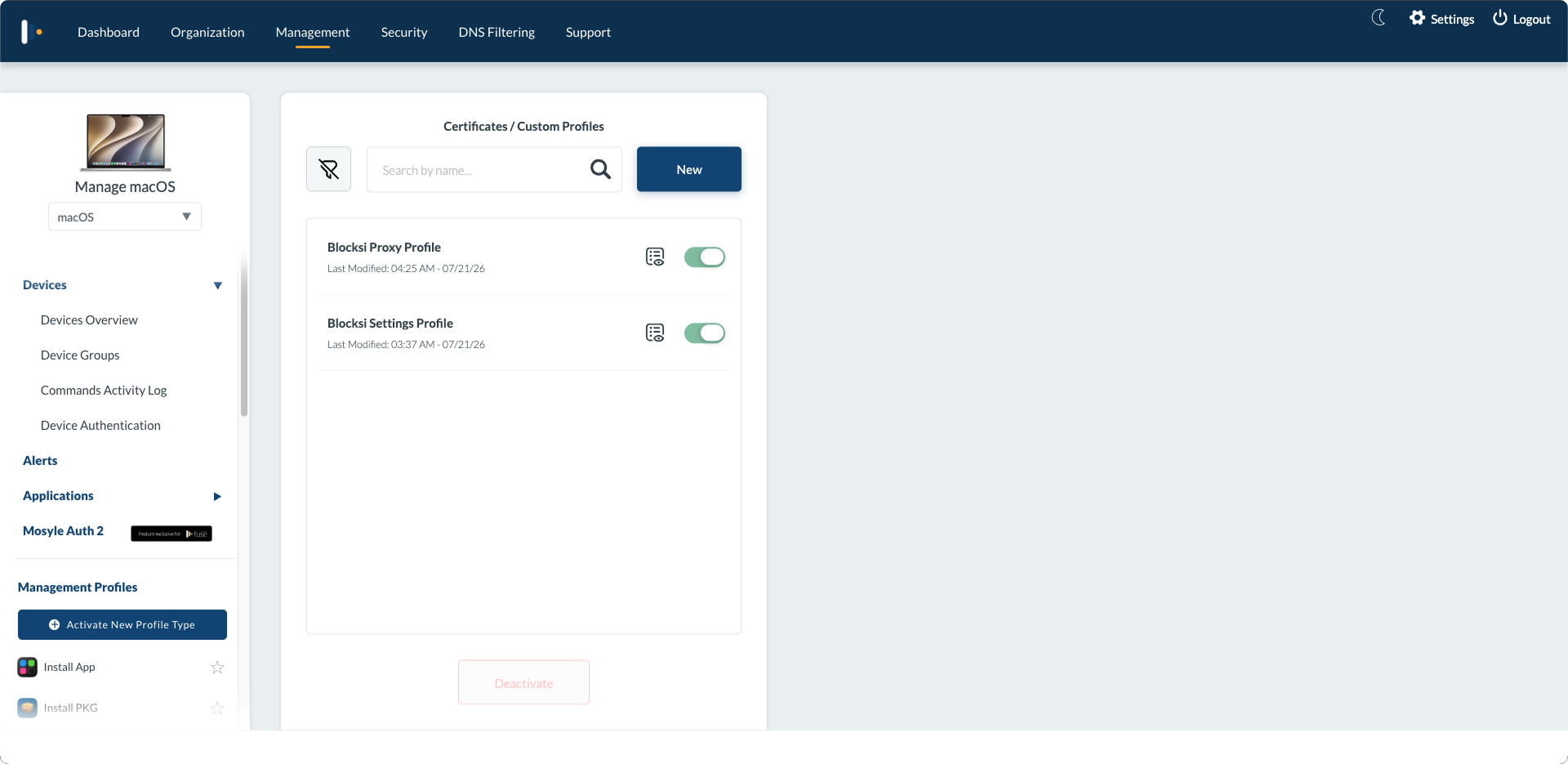Image resolution: width=1568 pixels, height=764 pixels.
Task: Click the Install PKG label
Action: click(x=70, y=708)
